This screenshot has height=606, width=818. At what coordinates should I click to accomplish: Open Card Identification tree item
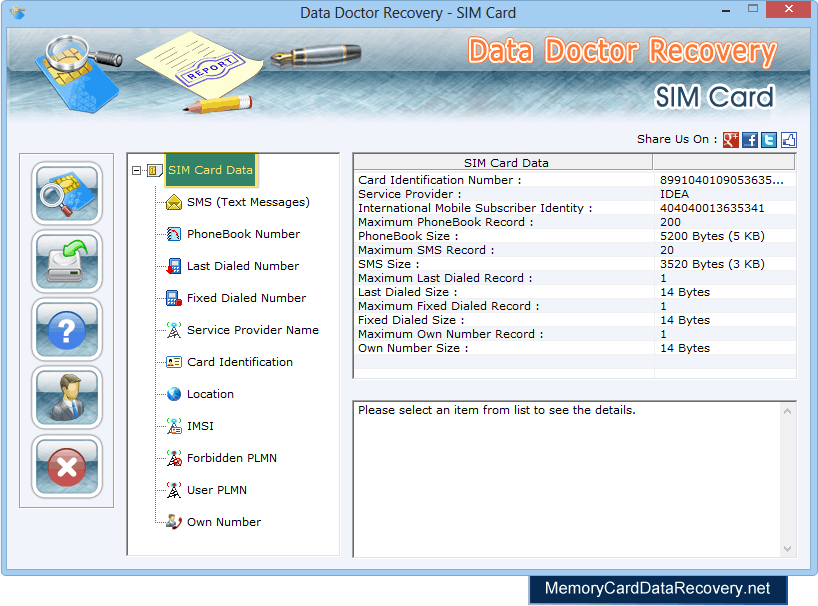[240, 362]
